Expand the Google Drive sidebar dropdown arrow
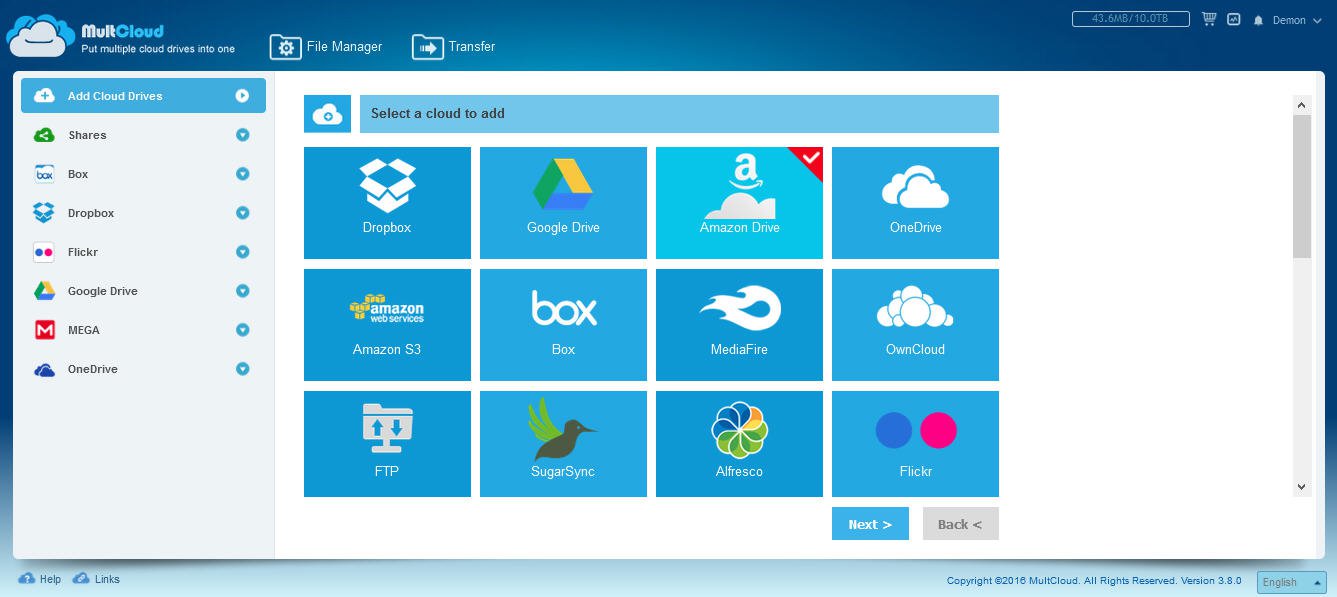Screen dimensions: 1337x597 (242, 291)
